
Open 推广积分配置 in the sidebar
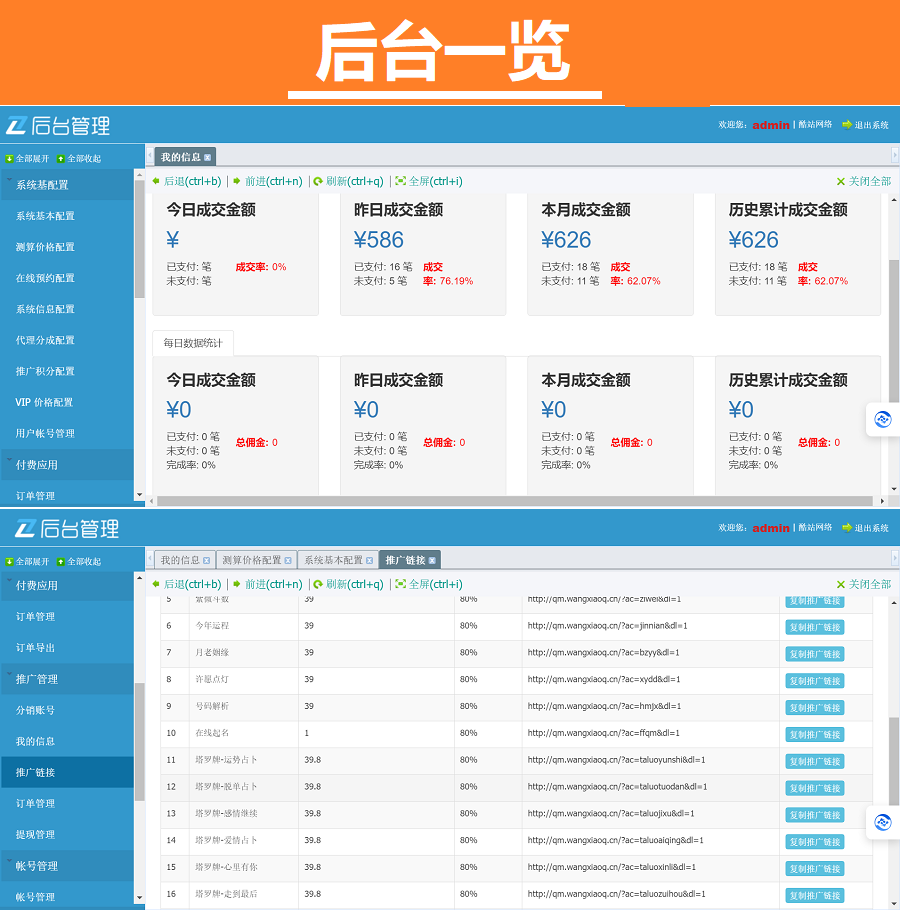point(45,371)
